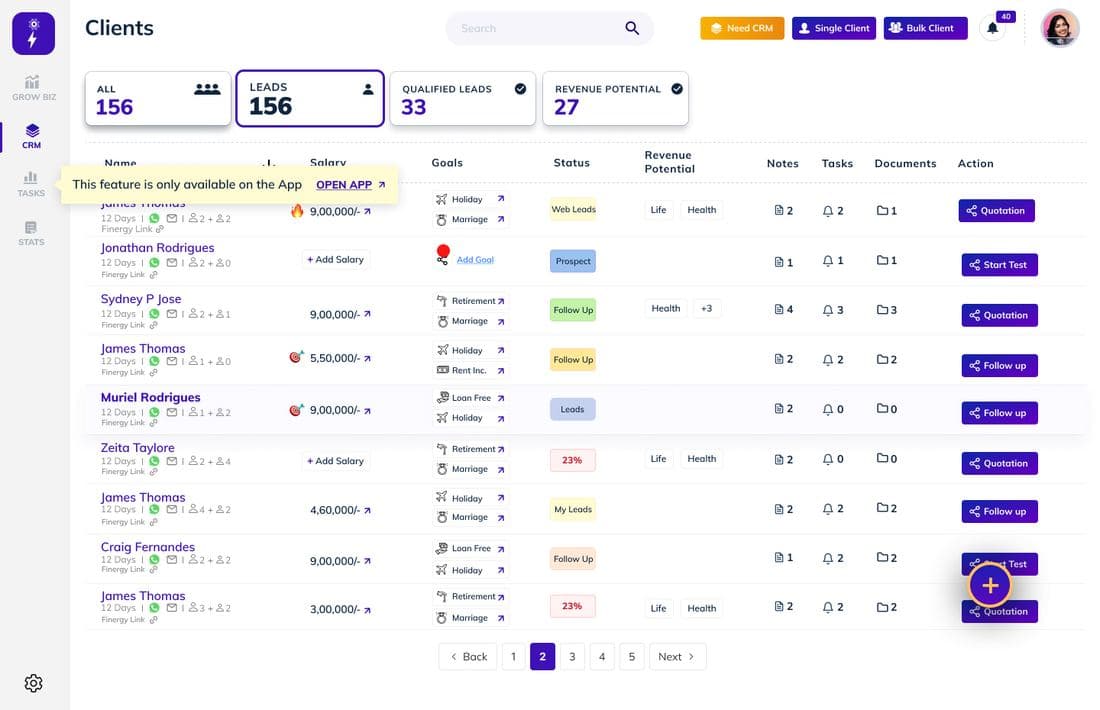Click the Revenue Potential column header
1100x710 pixels.
(x=669, y=162)
